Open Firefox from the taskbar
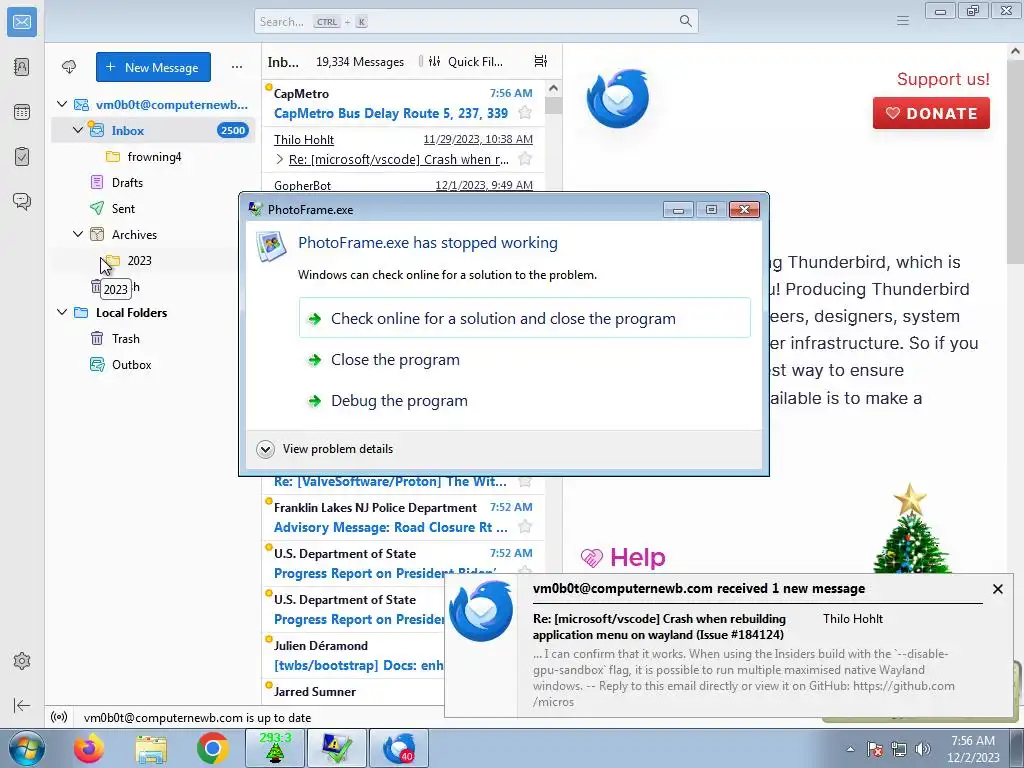This screenshot has height=768, width=1024. click(89, 748)
